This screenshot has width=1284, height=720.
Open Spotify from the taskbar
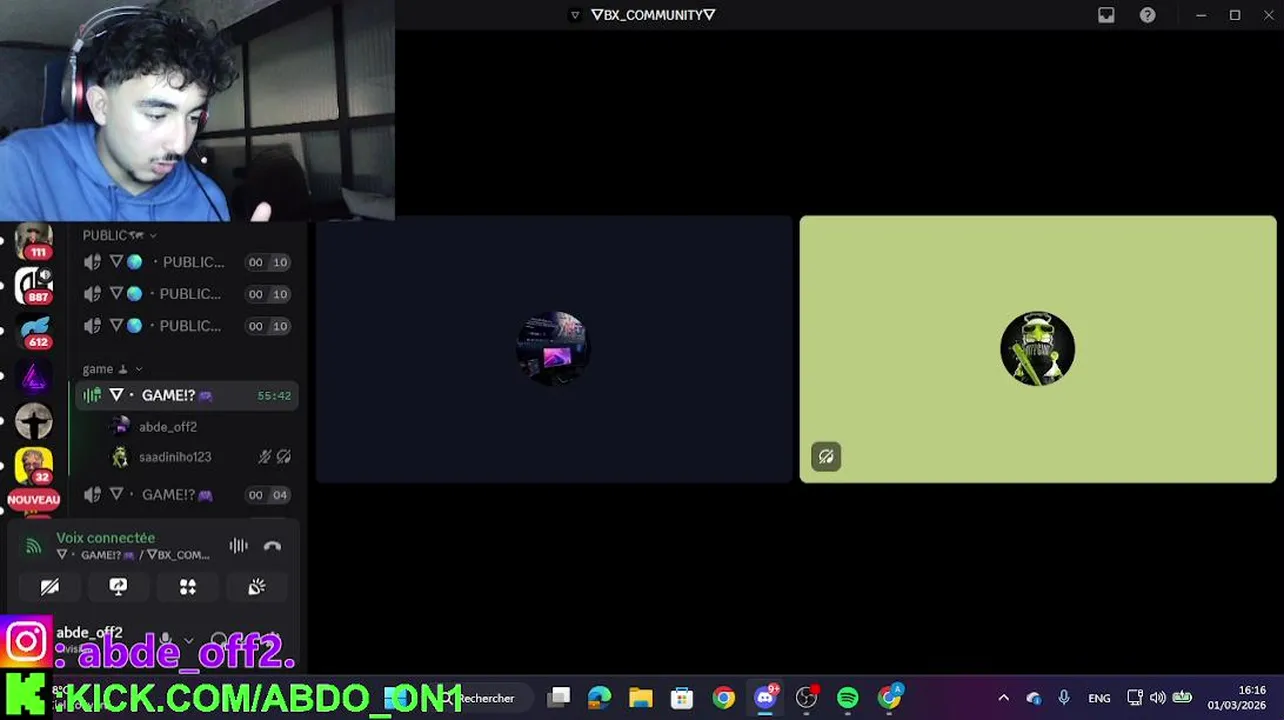(x=848, y=698)
